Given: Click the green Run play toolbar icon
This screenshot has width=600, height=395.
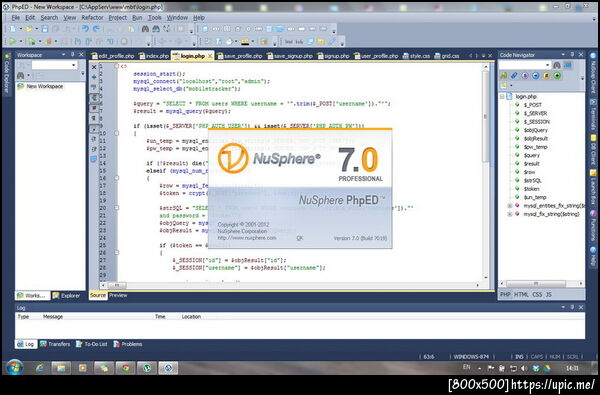Looking at the screenshot, I should pyautogui.click(x=13, y=41).
